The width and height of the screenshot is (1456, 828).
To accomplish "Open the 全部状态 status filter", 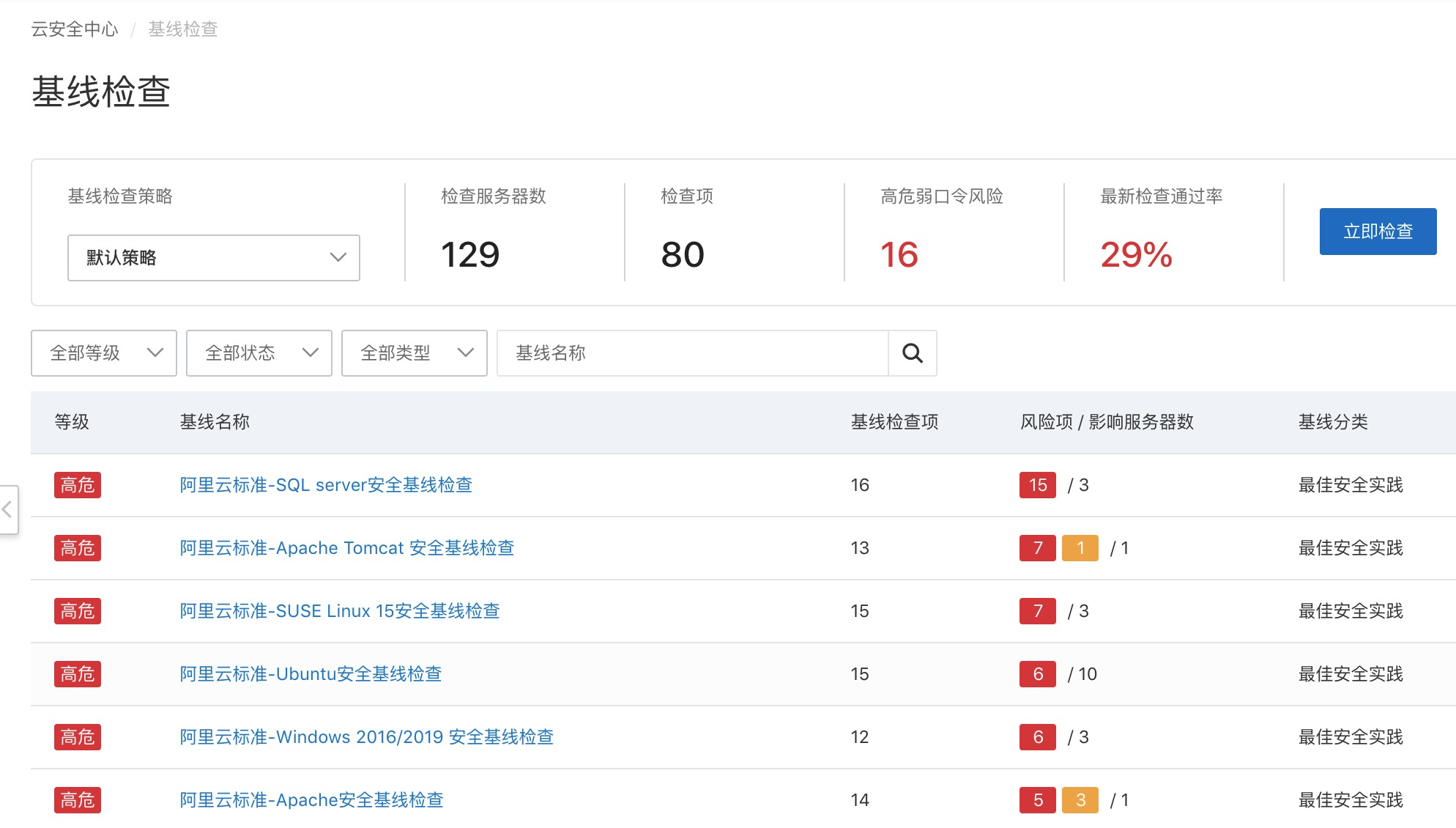I will (x=259, y=353).
